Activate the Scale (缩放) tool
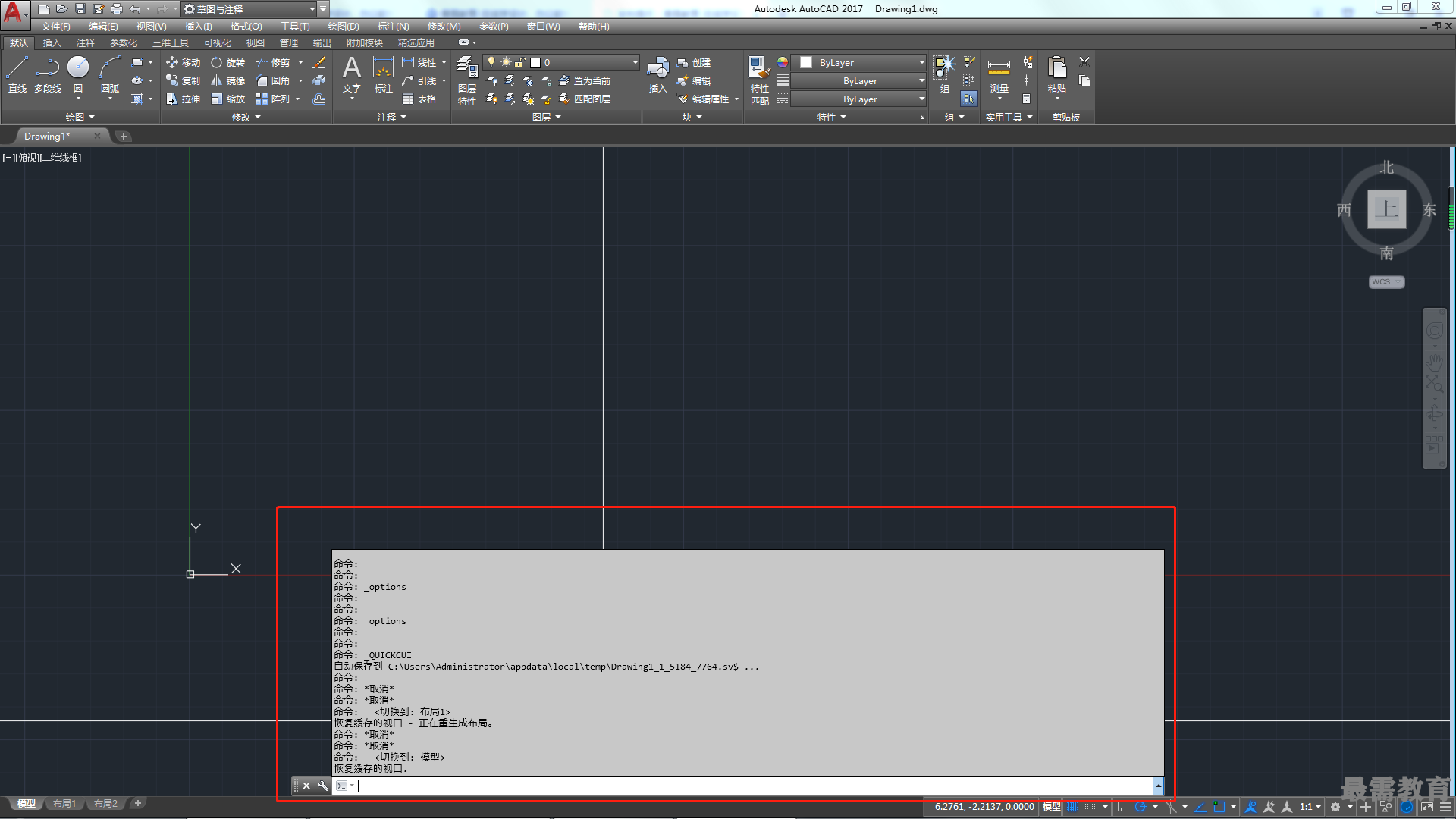The image size is (1456, 819). point(227,99)
